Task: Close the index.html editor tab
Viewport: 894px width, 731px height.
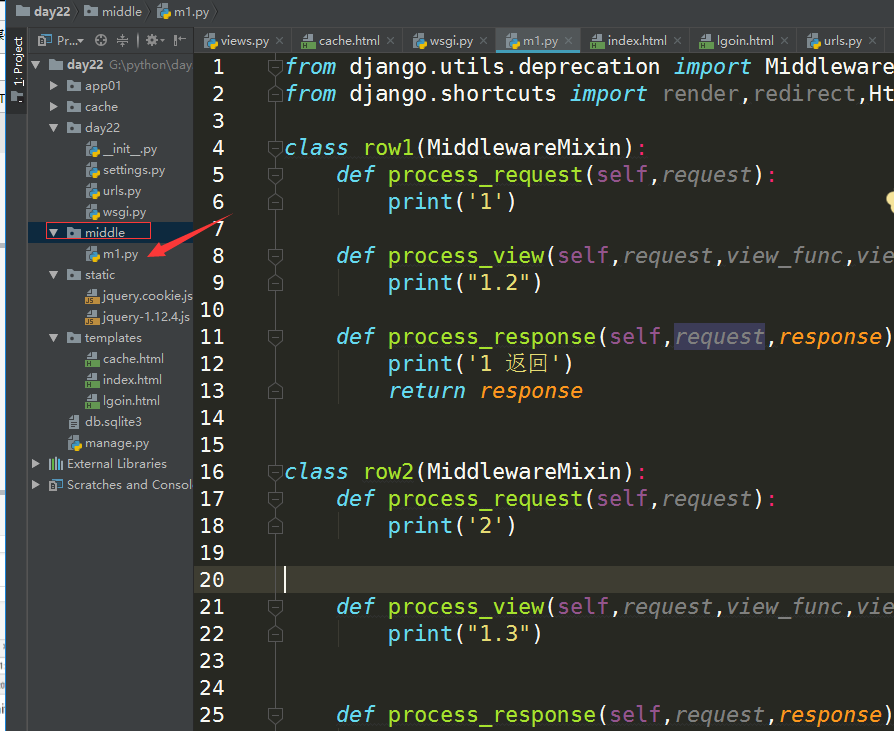Action: (x=677, y=41)
